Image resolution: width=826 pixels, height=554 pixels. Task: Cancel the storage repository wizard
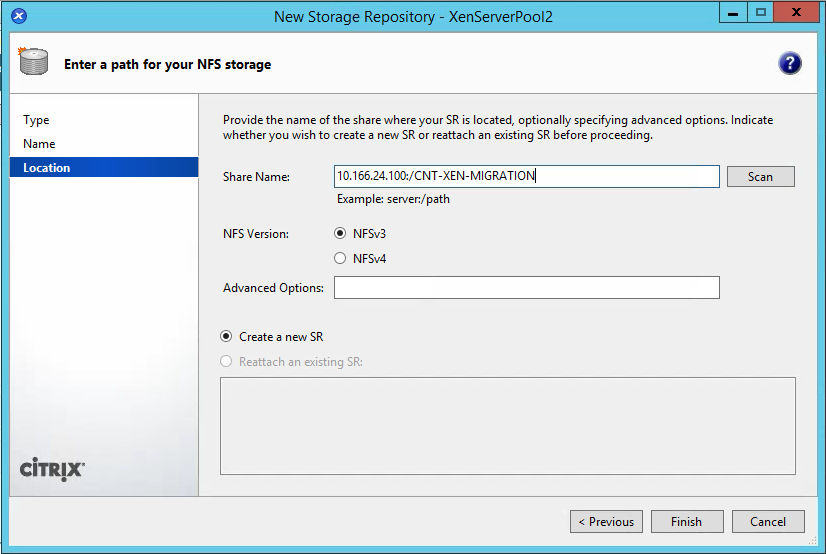[768, 521]
